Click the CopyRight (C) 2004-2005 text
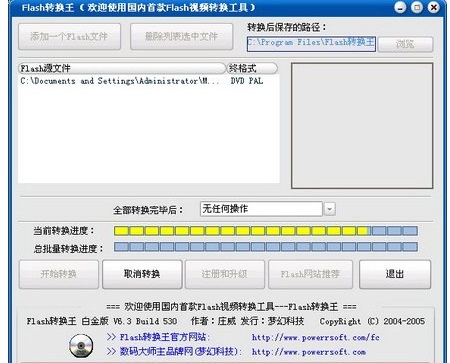This screenshot has width=450, height=363. [372, 321]
